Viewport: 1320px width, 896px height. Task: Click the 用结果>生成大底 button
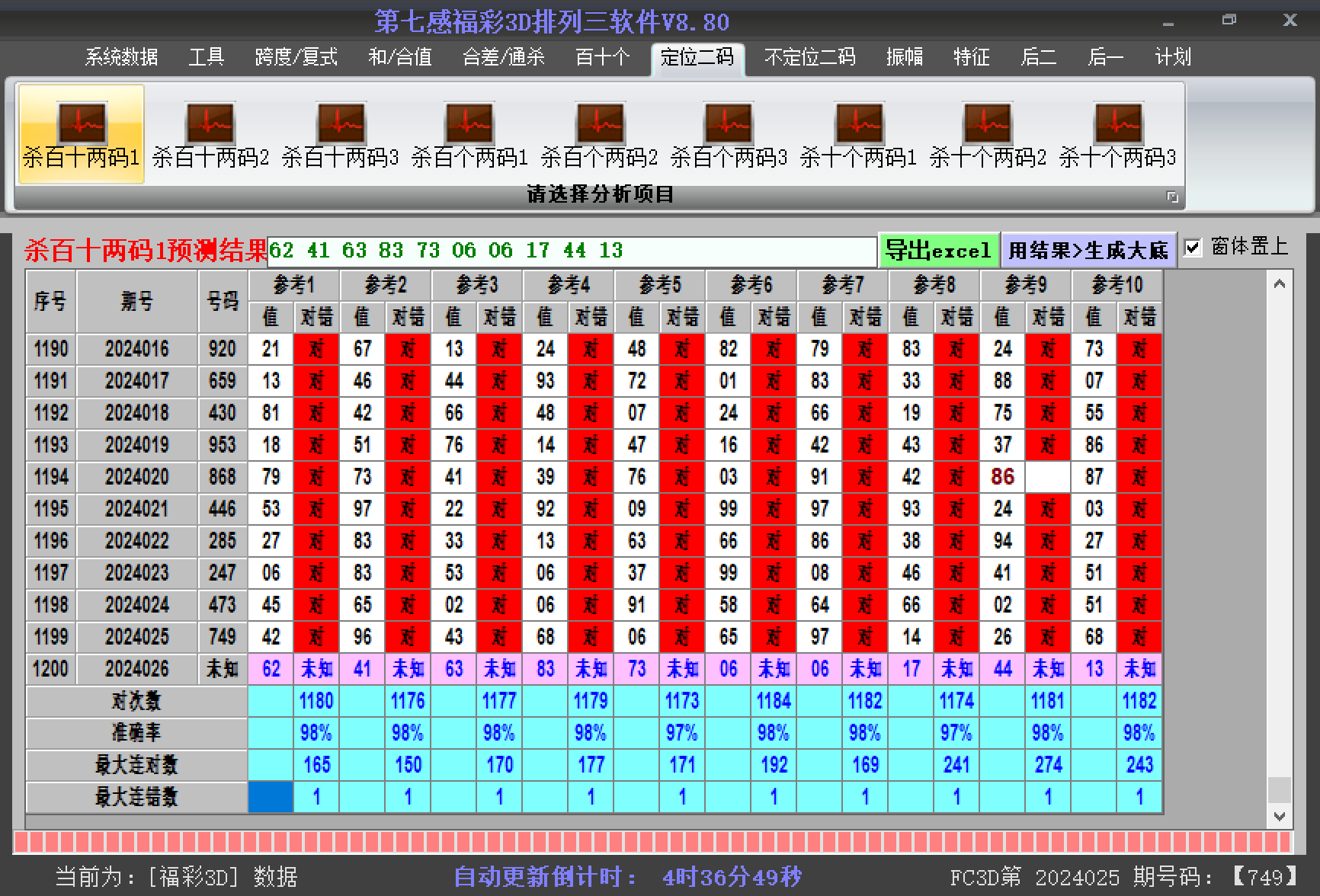(x=1088, y=250)
